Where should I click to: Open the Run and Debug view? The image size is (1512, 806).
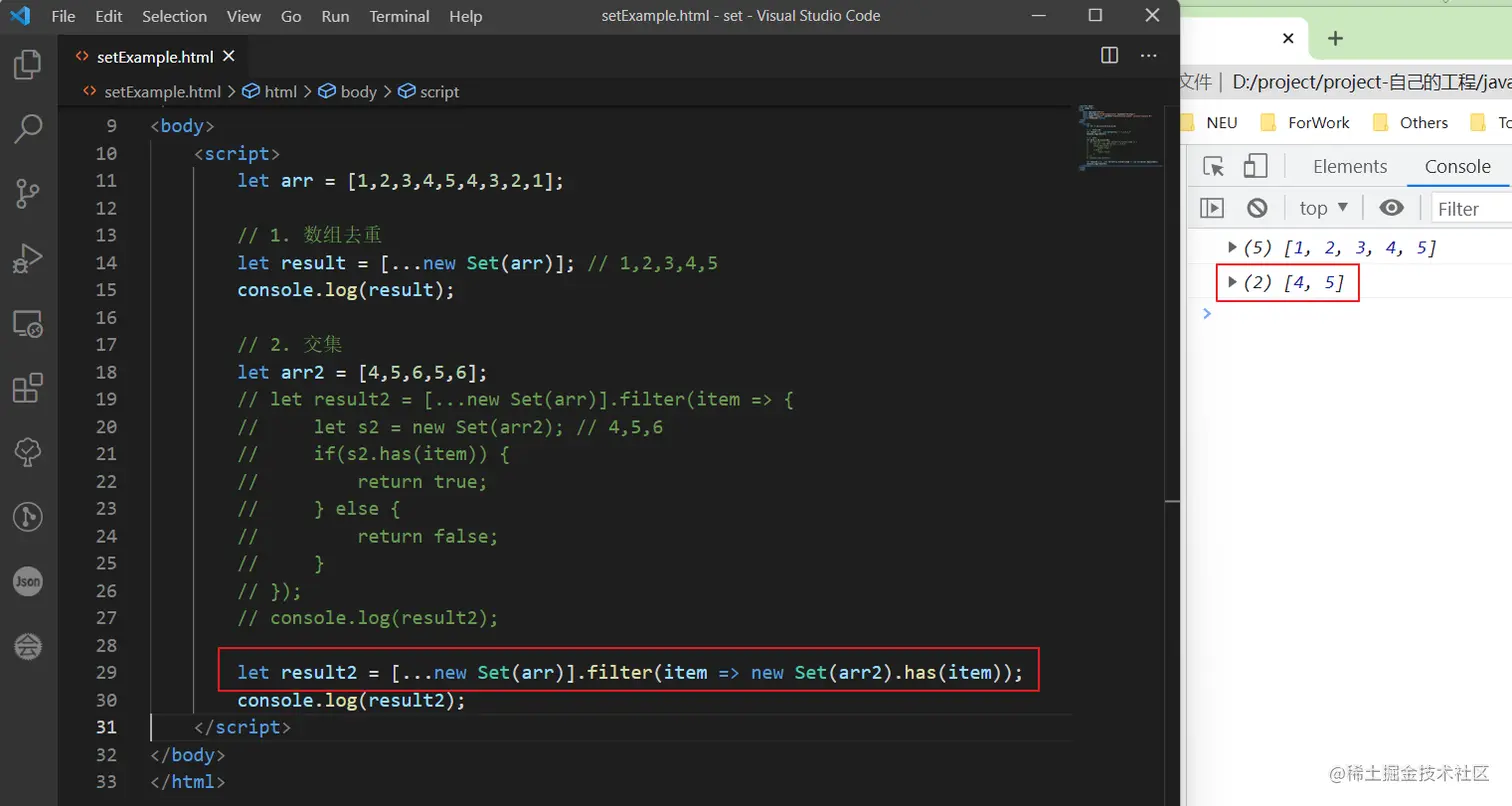[x=28, y=257]
